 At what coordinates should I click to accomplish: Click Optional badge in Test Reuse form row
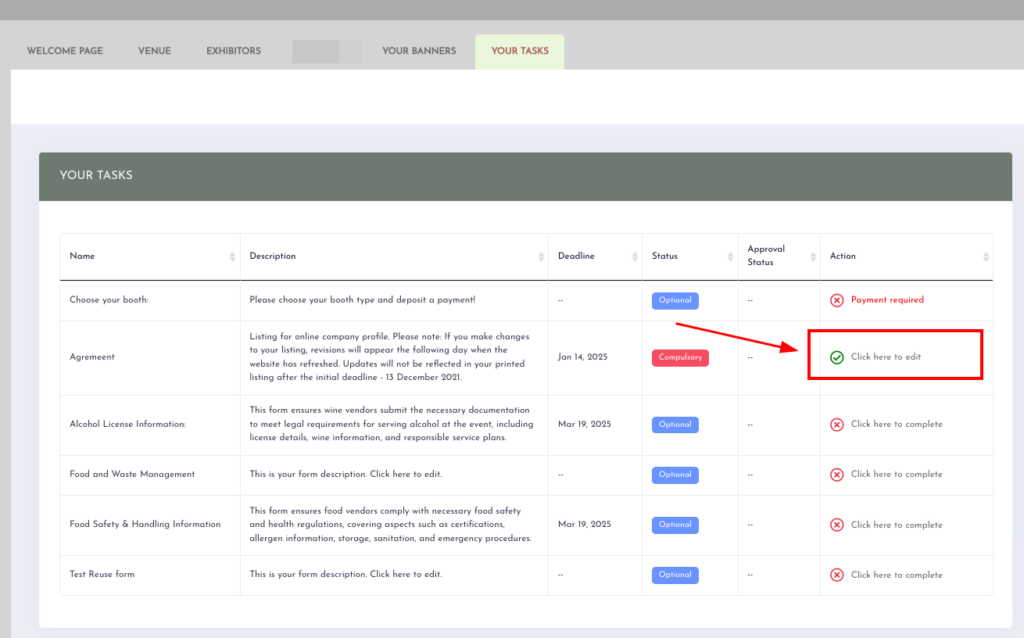tap(675, 575)
